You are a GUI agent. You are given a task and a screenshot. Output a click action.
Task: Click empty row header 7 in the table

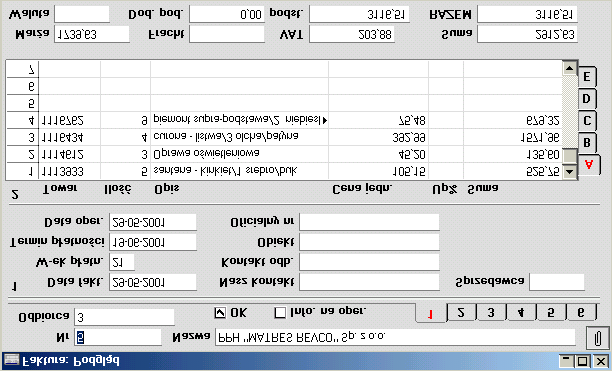[x=22, y=69]
